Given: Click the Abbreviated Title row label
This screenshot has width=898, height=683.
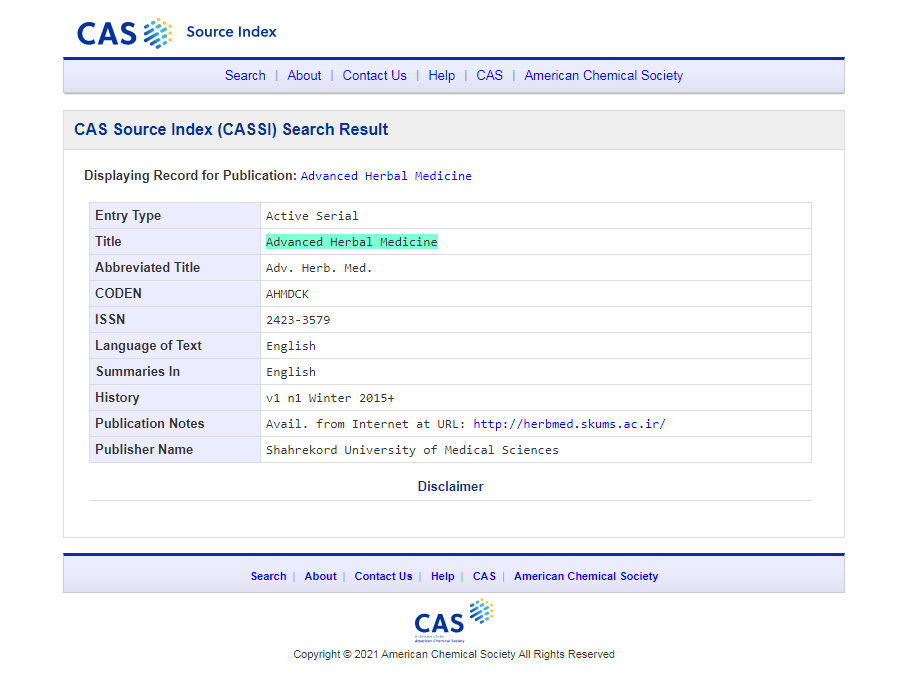Looking at the screenshot, I should (x=148, y=267).
